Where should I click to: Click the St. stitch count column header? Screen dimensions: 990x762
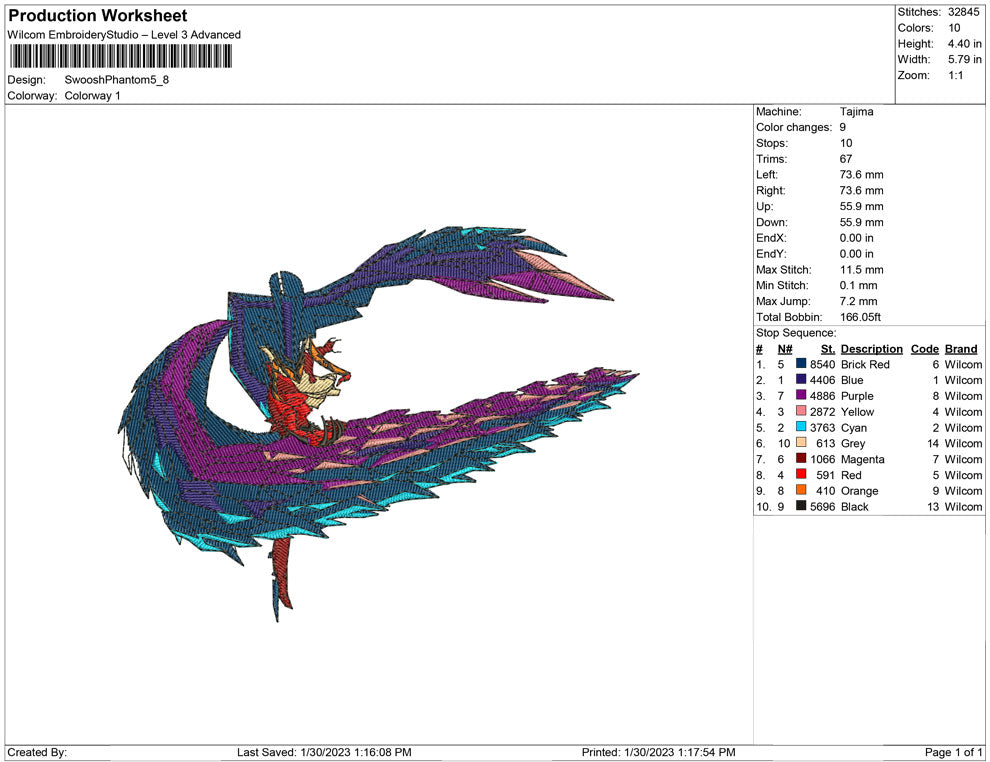click(827, 349)
